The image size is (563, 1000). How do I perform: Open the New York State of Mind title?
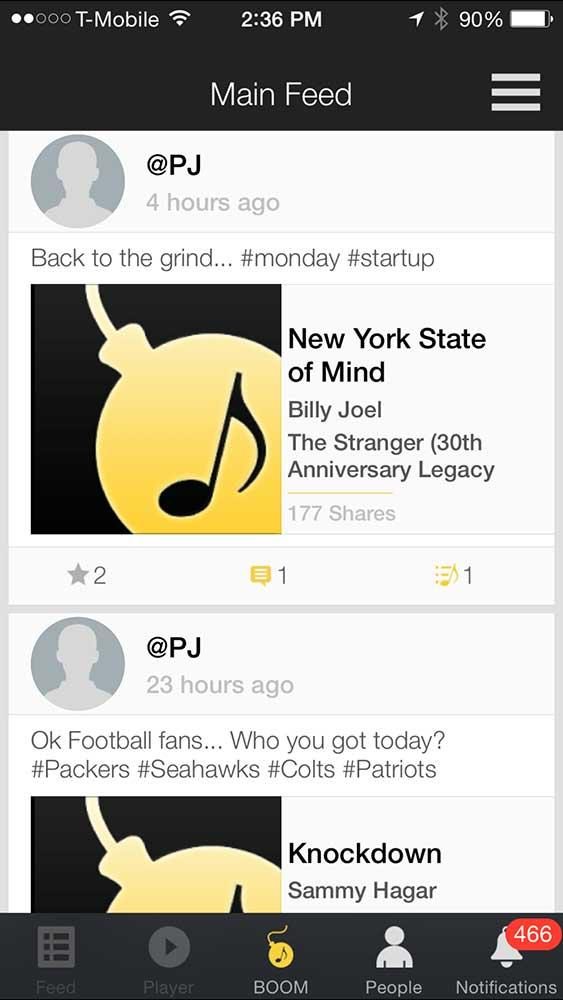[386, 355]
